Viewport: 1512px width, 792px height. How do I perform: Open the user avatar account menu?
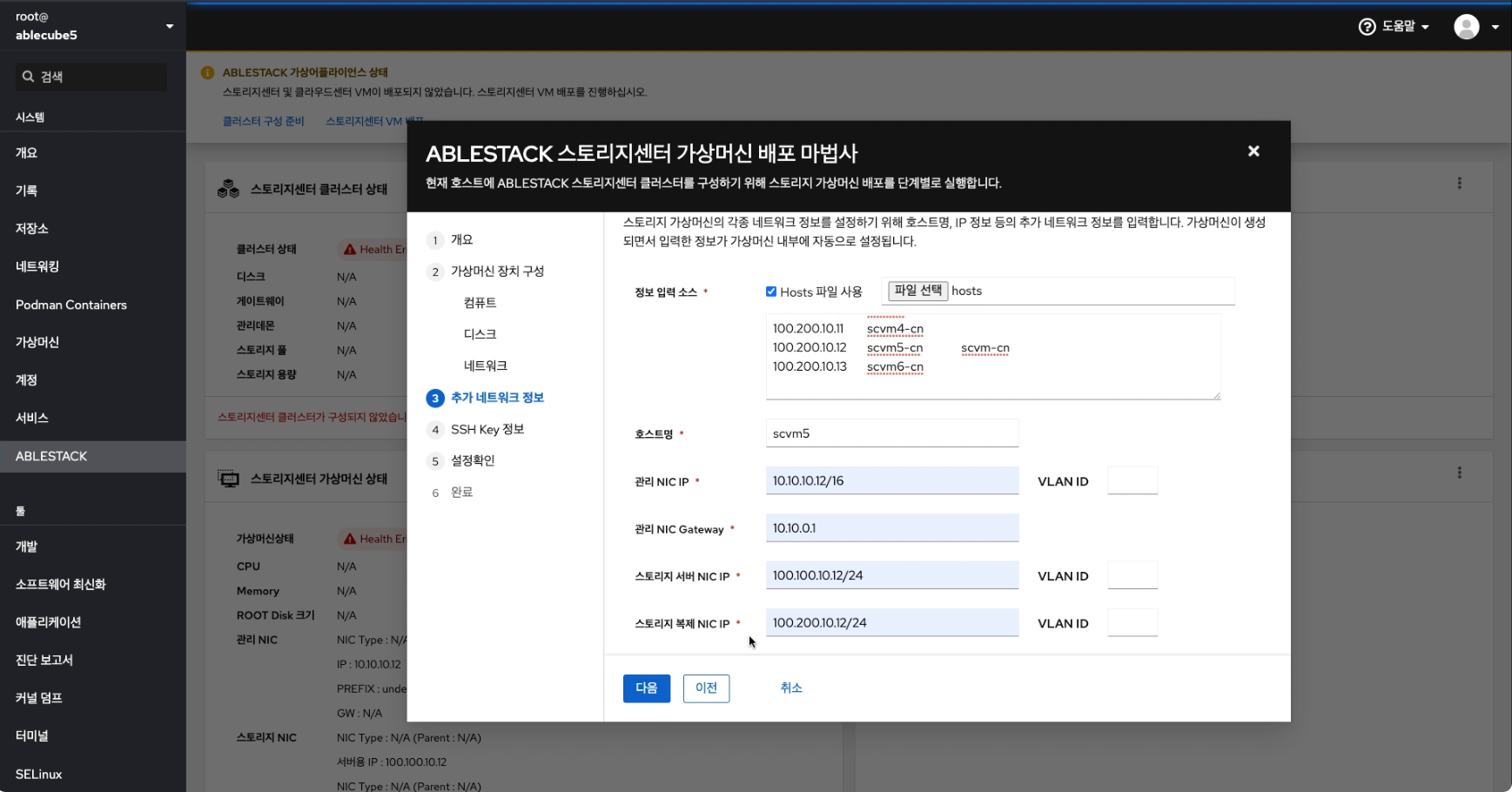point(1476,27)
